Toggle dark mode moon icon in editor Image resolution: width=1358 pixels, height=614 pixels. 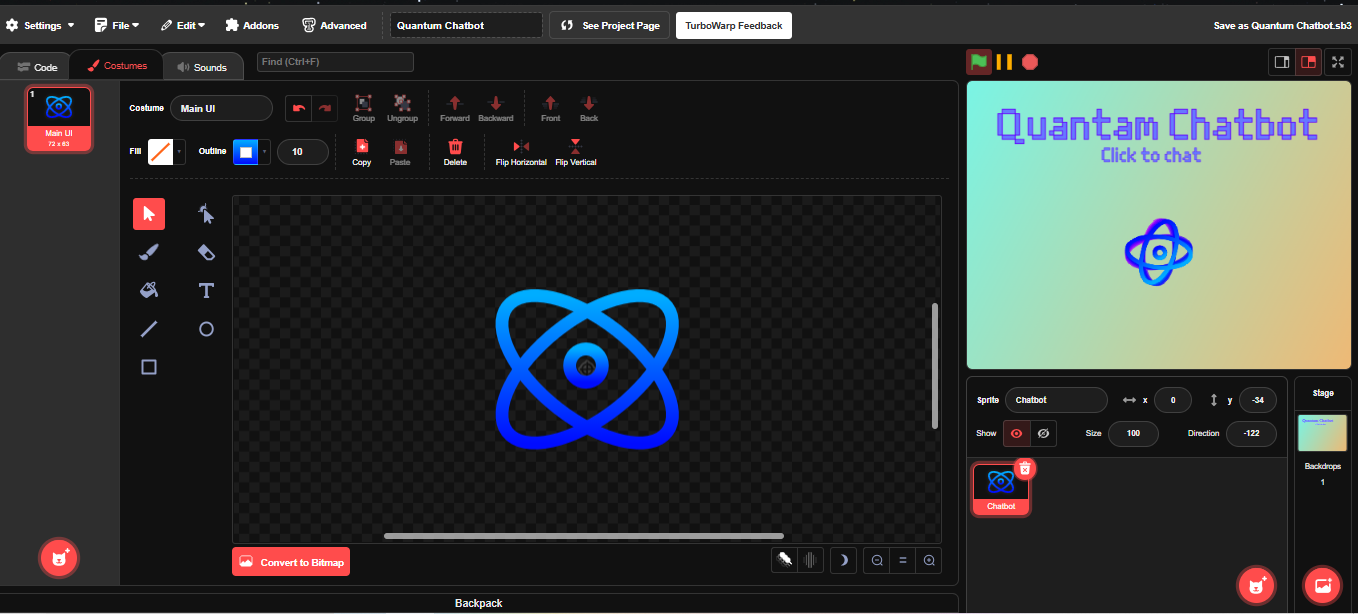843,561
